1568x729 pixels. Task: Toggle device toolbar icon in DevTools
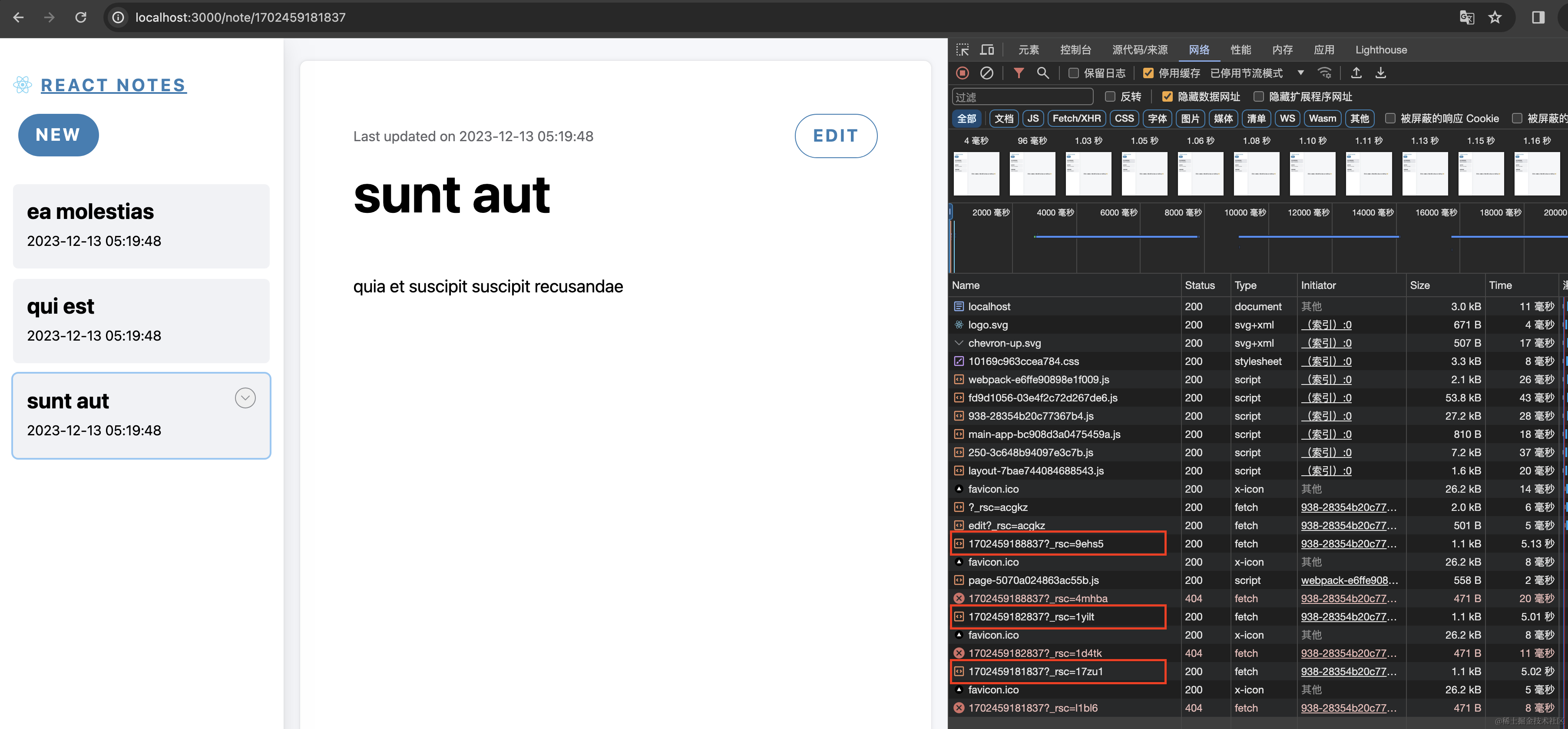(x=987, y=50)
